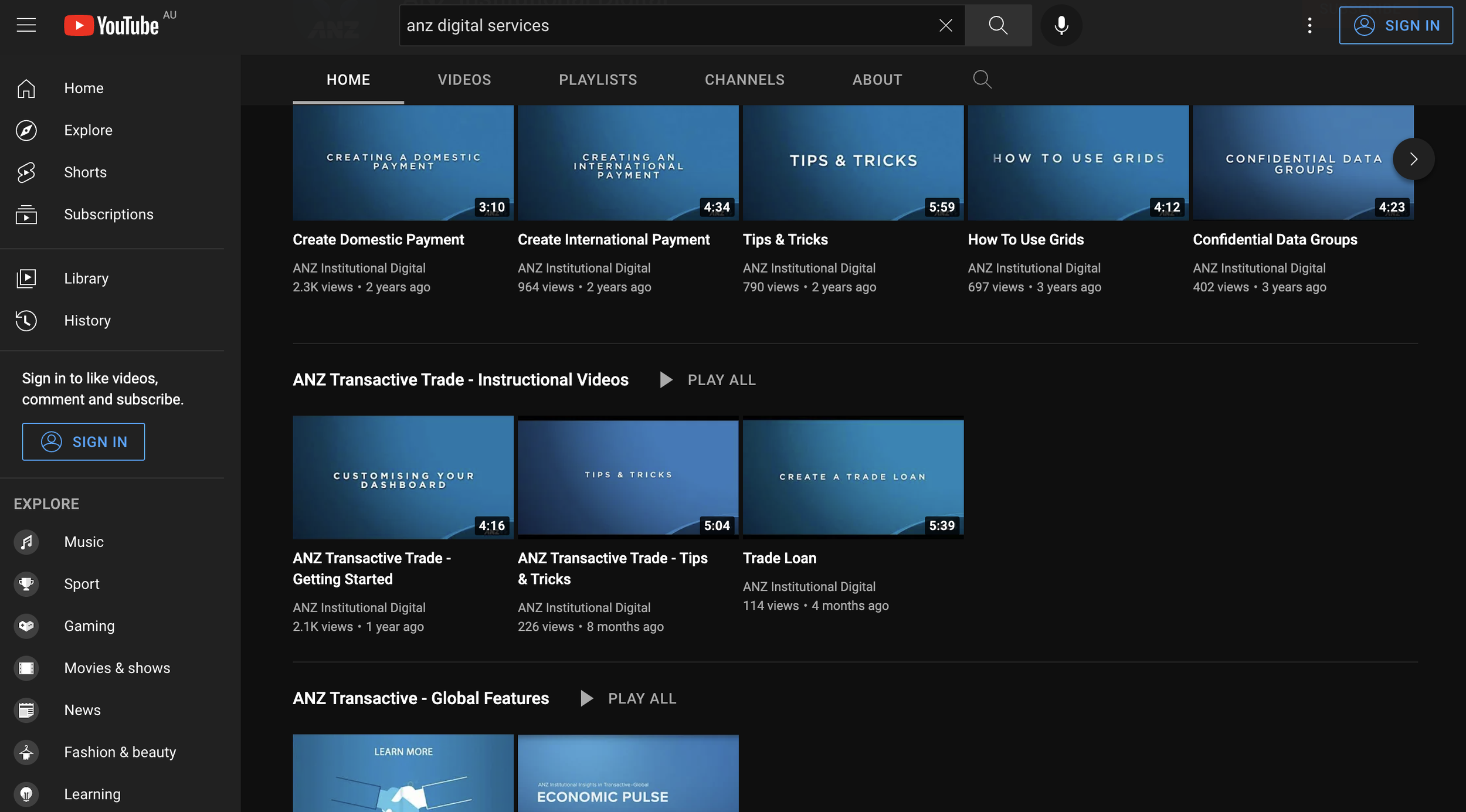Viewport: 1466px width, 812px height.
Task: Open the Customising Your Dashboard thumbnail
Action: pyautogui.click(x=403, y=477)
